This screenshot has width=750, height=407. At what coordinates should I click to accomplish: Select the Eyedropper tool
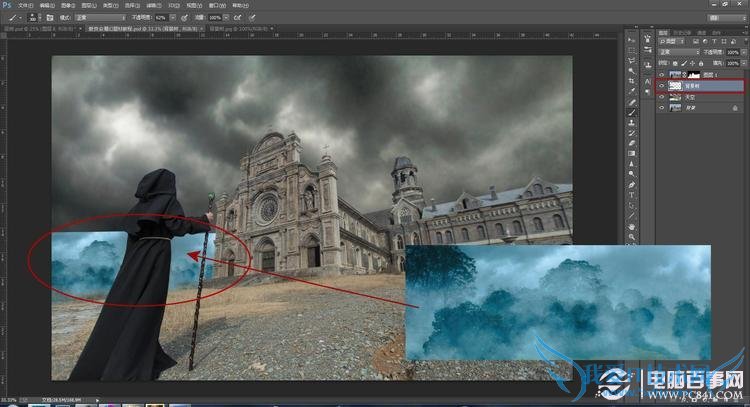[632, 92]
